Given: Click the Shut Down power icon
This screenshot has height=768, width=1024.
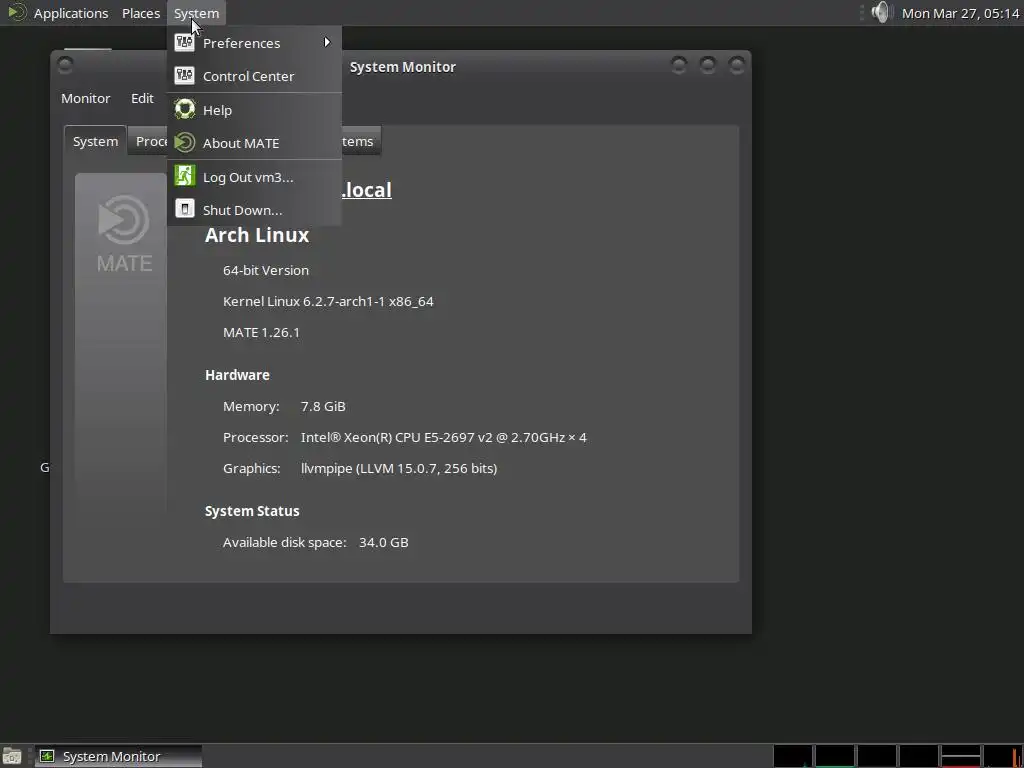Looking at the screenshot, I should coord(185,209).
